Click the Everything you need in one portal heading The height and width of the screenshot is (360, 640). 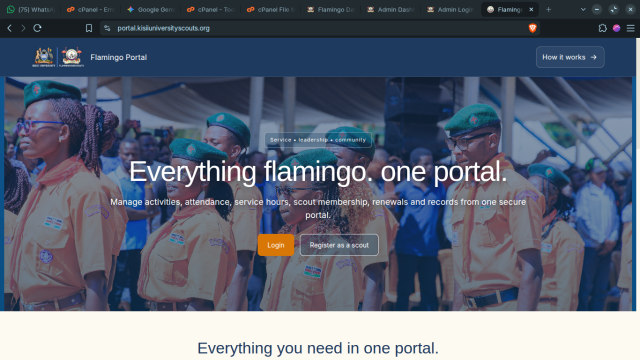pyautogui.click(x=318, y=348)
